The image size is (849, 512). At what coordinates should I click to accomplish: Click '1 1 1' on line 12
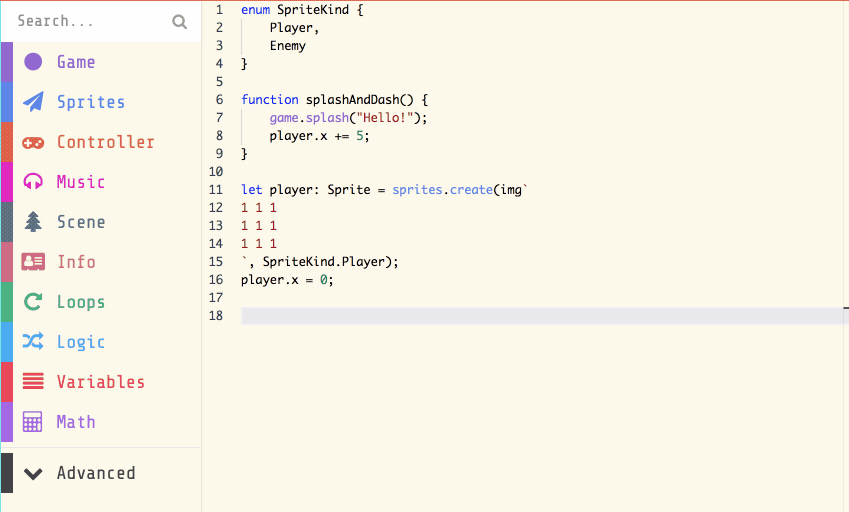click(x=259, y=208)
